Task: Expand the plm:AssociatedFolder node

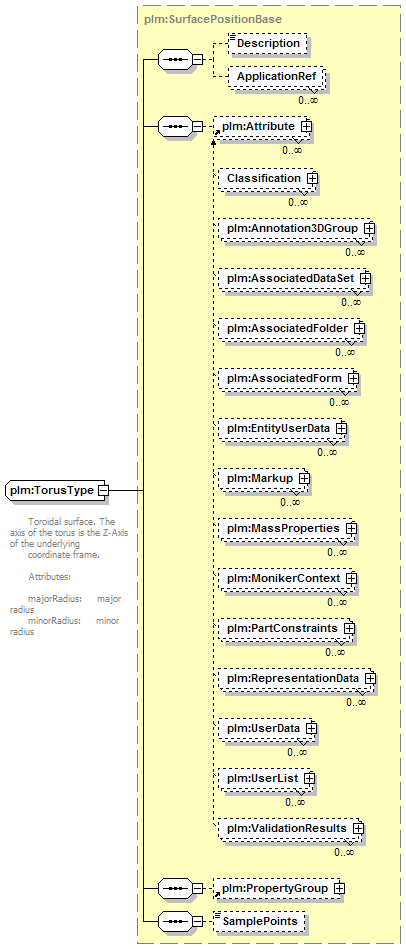Action: click(359, 328)
